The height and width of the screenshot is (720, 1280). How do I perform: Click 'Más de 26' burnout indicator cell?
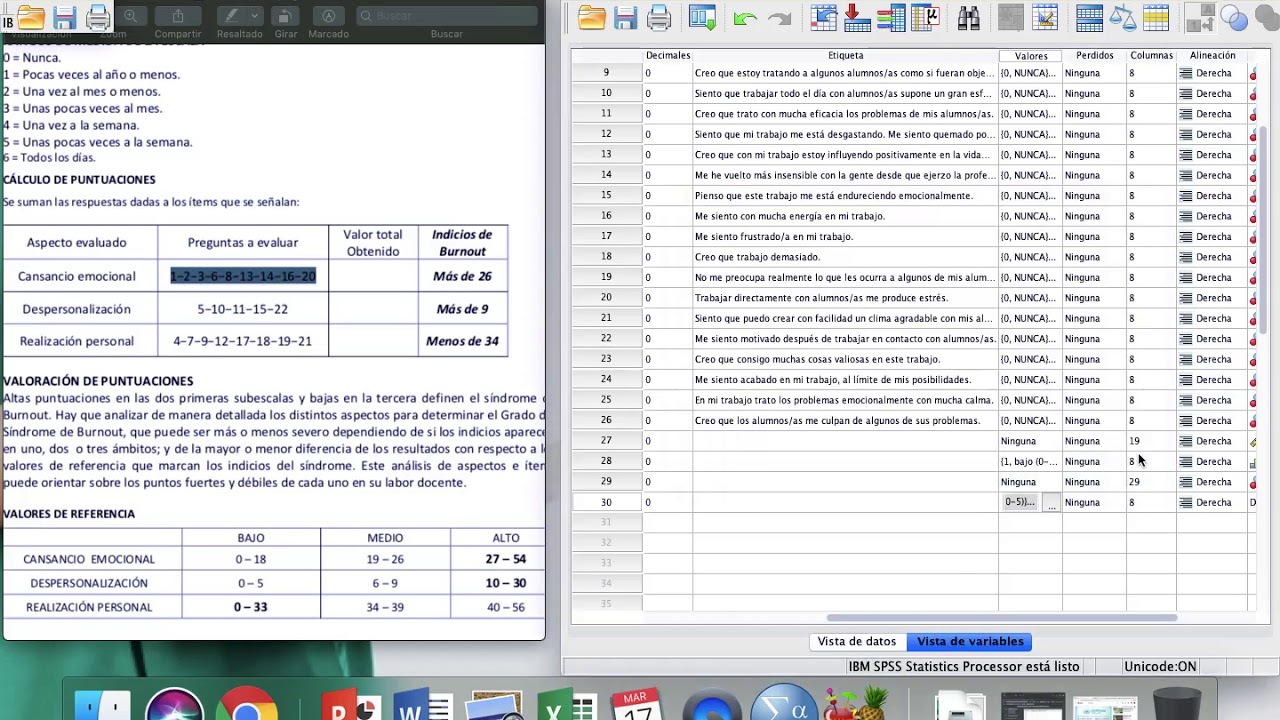(x=462, y=276)
